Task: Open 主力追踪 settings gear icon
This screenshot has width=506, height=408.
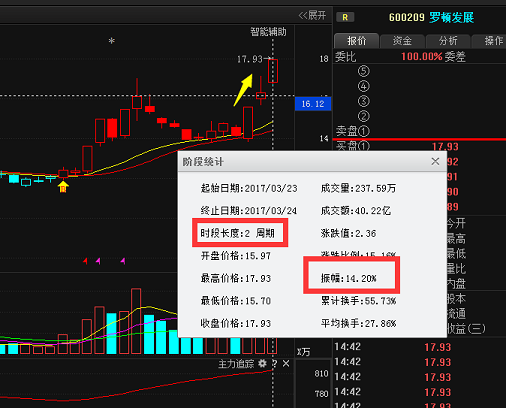Action: click(x=263, y=363)
